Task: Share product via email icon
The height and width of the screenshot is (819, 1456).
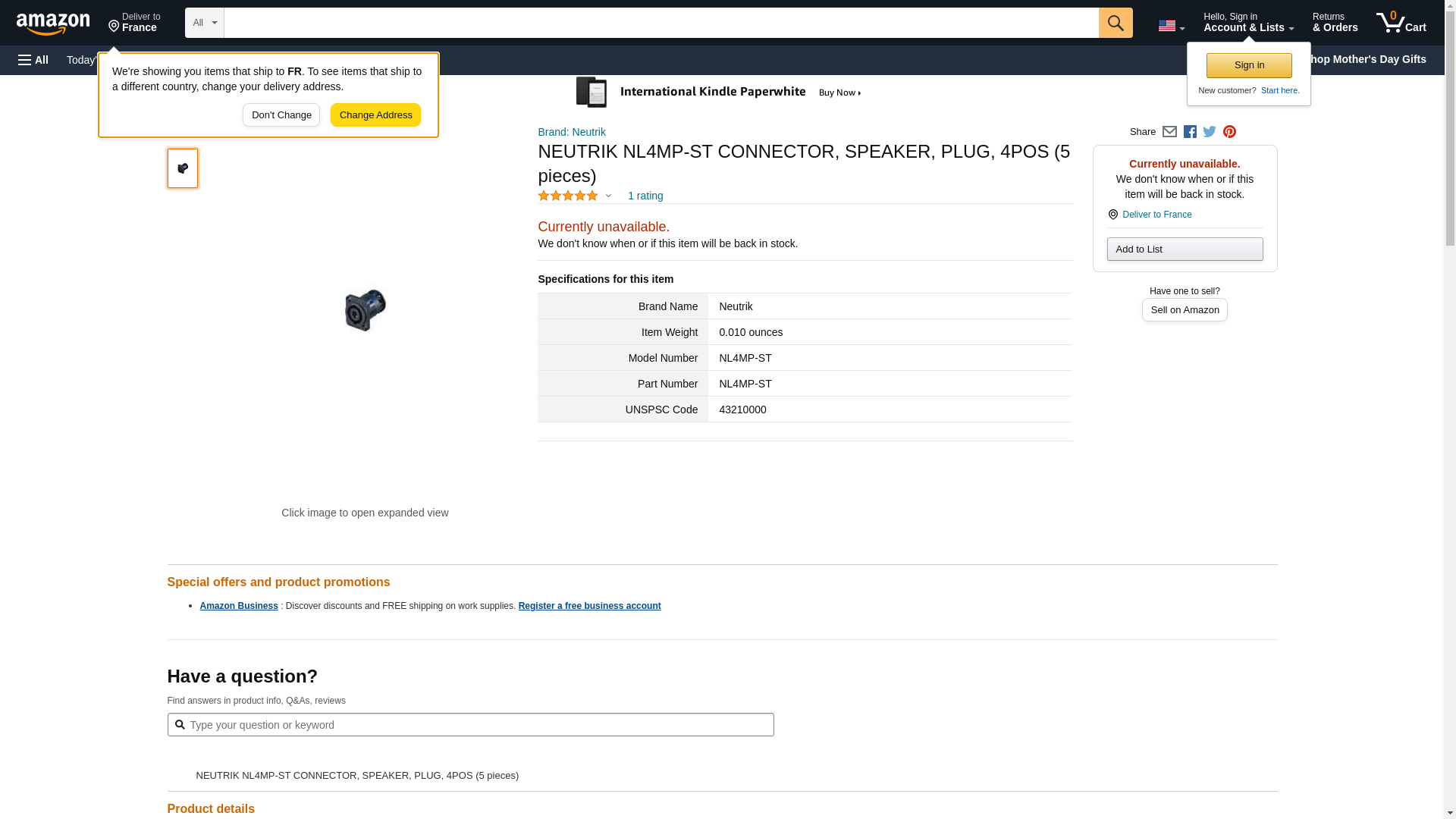Action: click(x=1169, y=132)
